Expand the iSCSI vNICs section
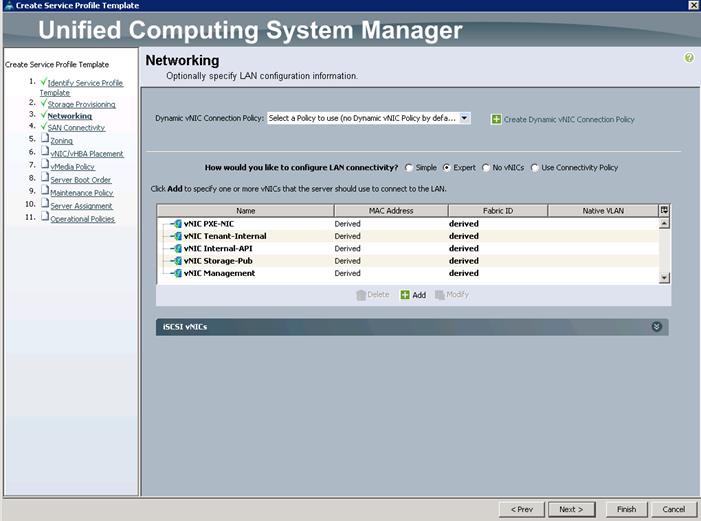Image resolution: width=701 pixels, height=521 pixels. point(656,327)
